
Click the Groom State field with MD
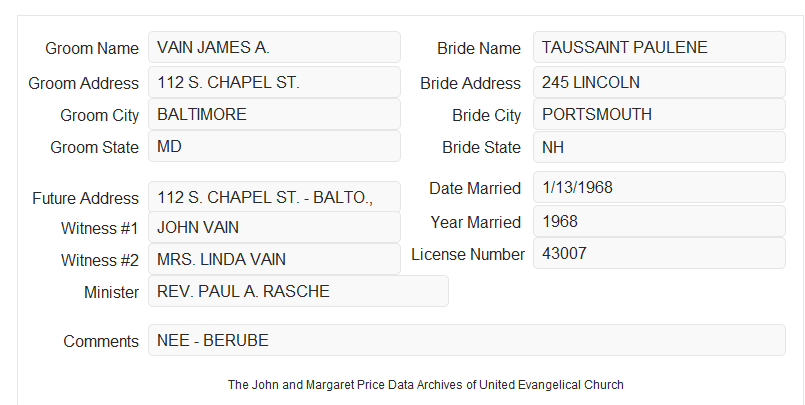click(274, 146)
